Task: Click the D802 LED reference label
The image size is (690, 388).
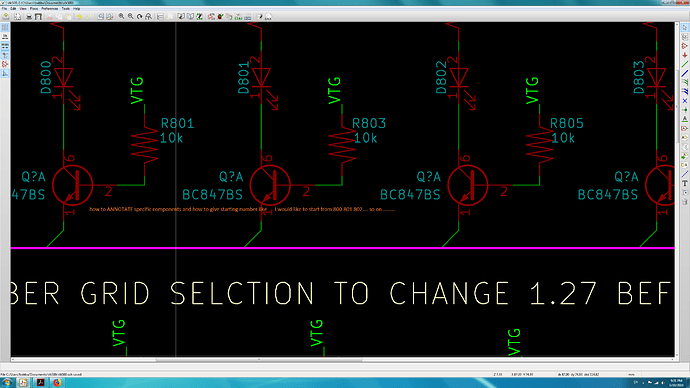Action: [x=442, y=77]
